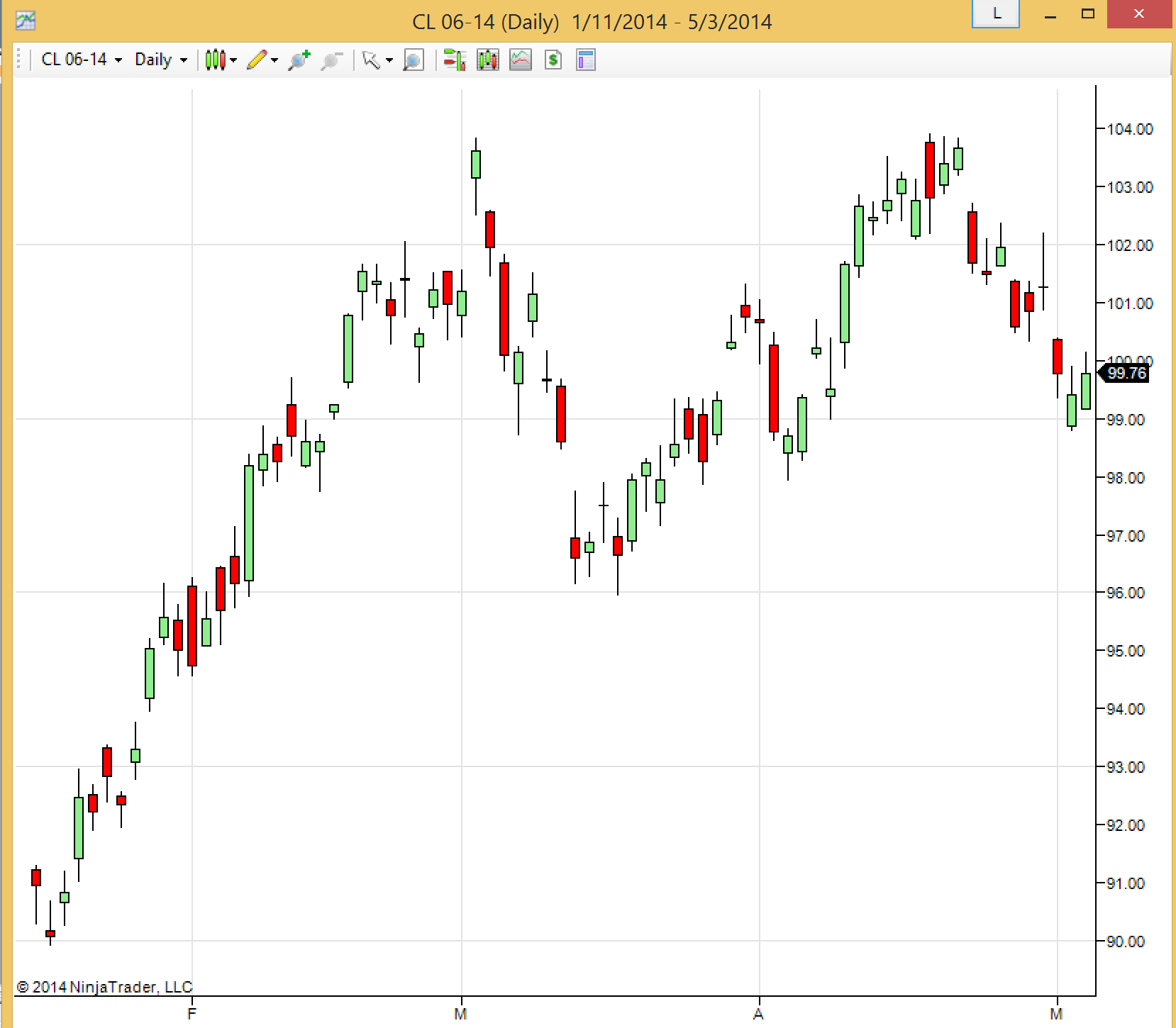Image resolution: width=1176 pixels, height=1028 pixels.
Task: Open the candlestick chart style dropdown
Action: point(221,60)
